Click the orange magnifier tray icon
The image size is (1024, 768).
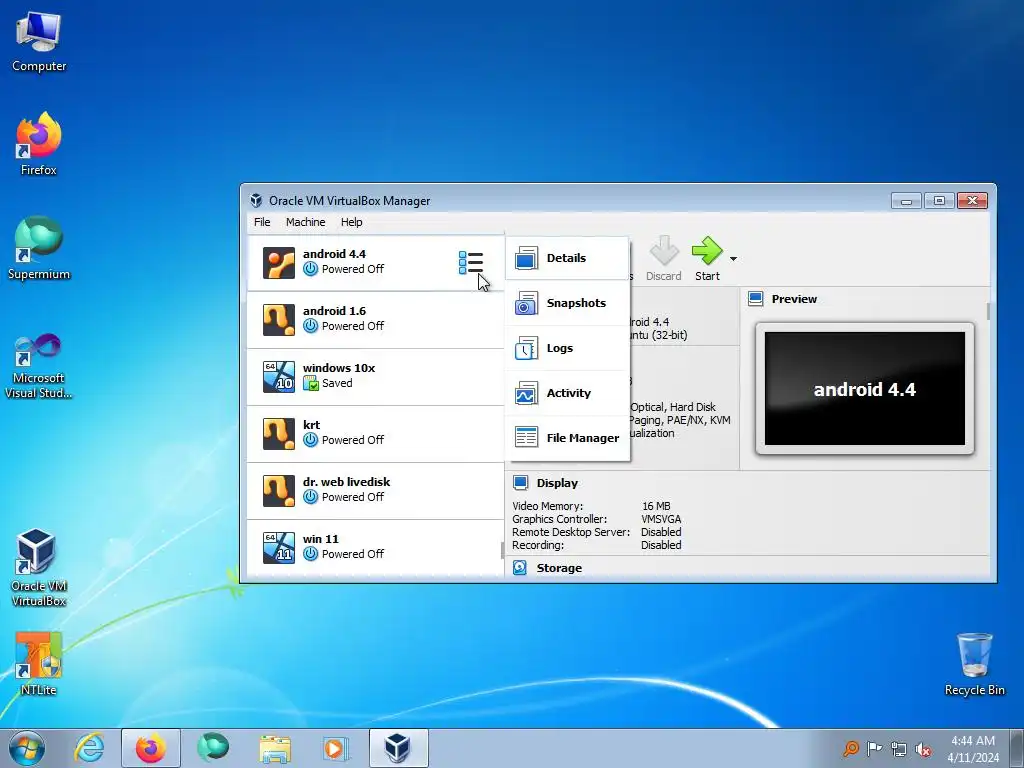[850, 748]
